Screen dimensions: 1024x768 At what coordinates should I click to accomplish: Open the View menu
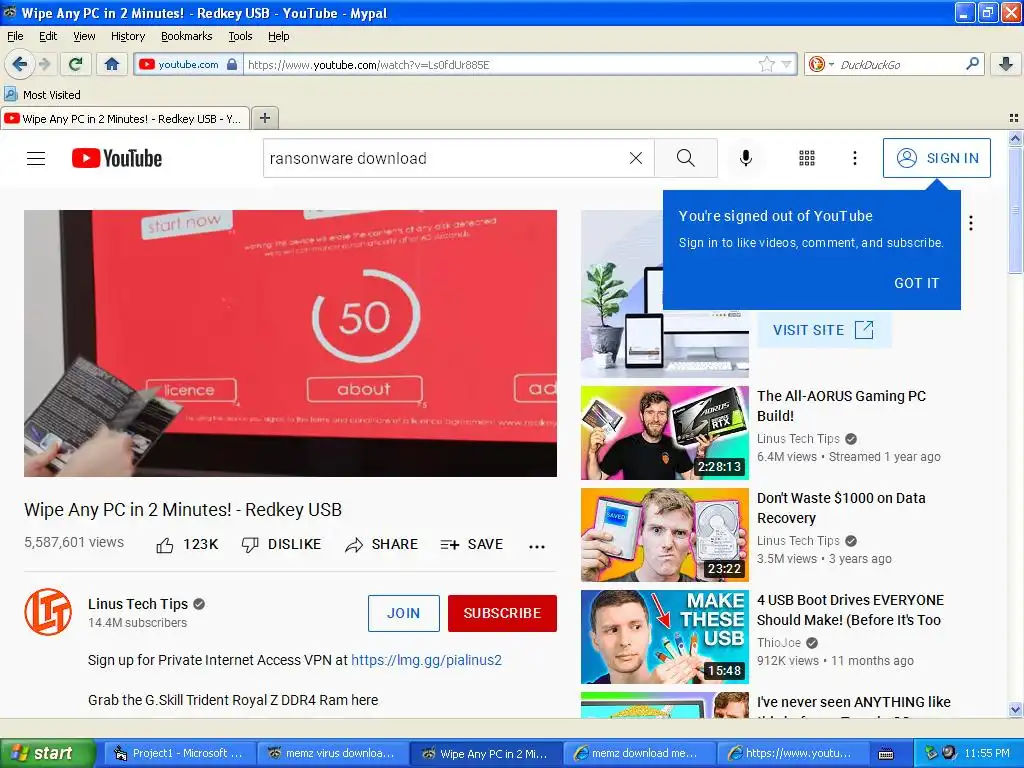point(84,37)
